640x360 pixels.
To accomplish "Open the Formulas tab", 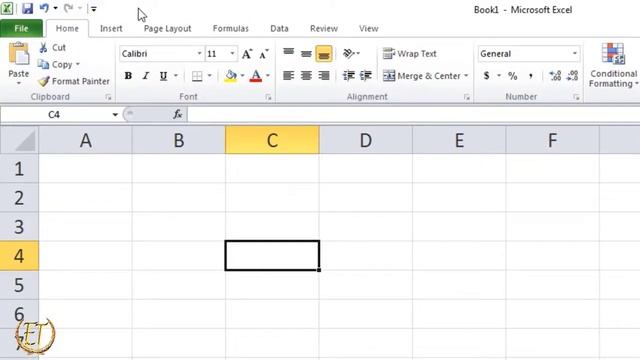I will (231, 29).
